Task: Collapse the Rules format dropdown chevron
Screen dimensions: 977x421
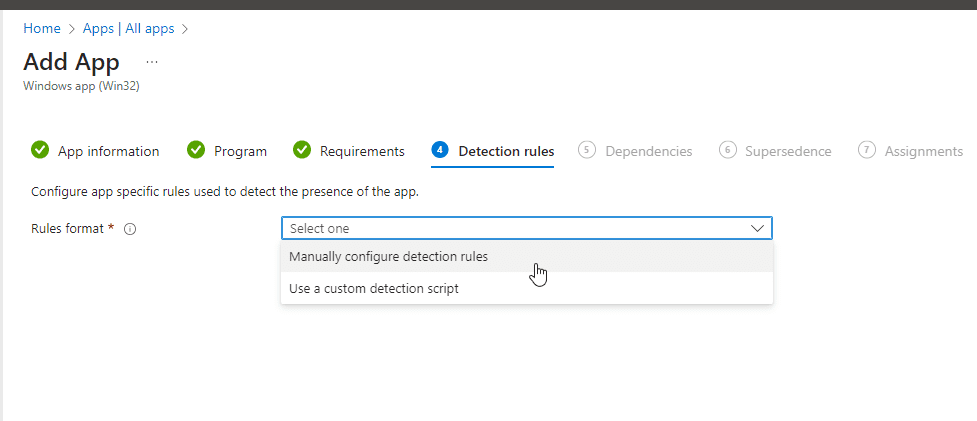Action: 757,228
